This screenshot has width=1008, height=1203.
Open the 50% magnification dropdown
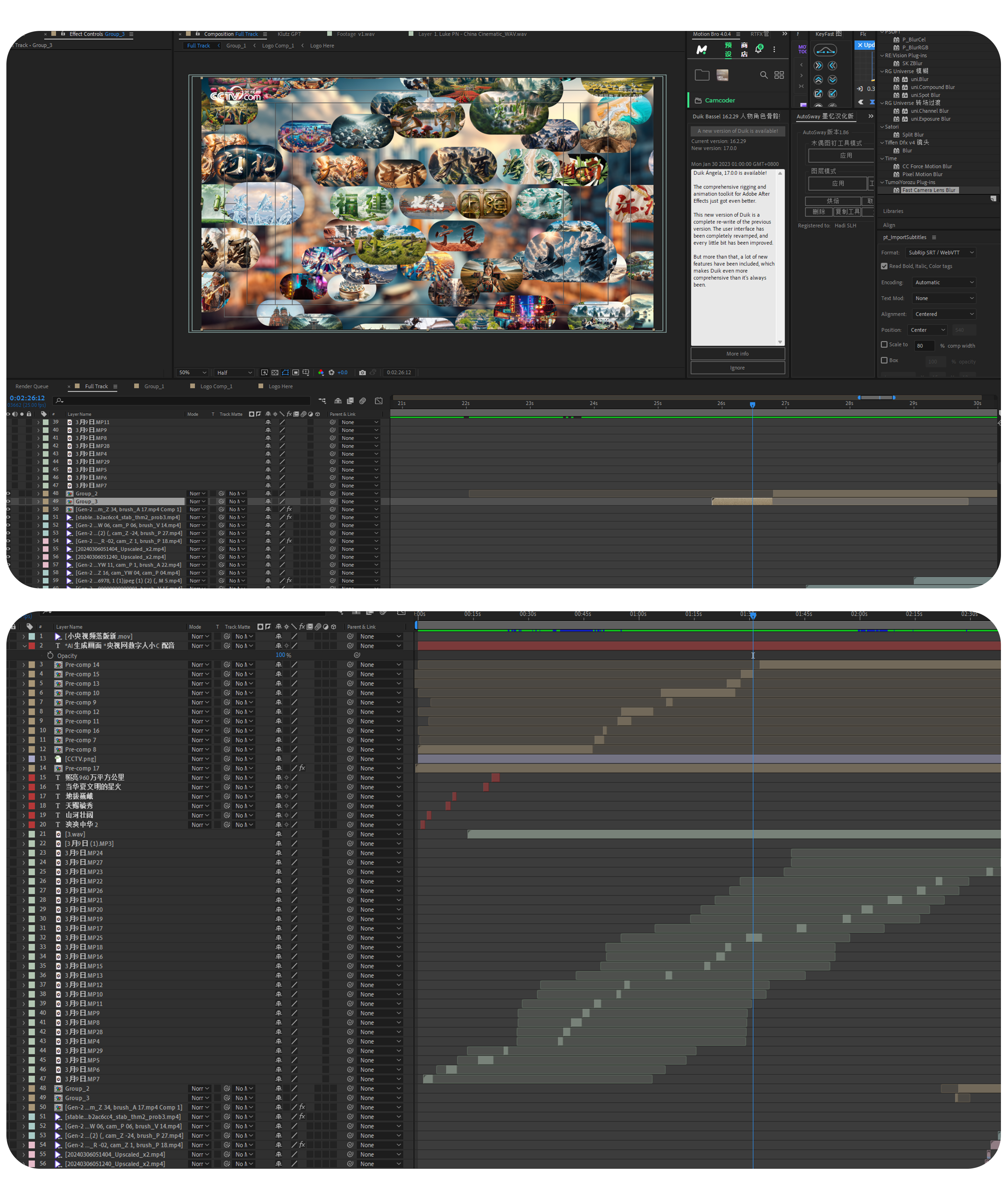[x=193, y=372]
